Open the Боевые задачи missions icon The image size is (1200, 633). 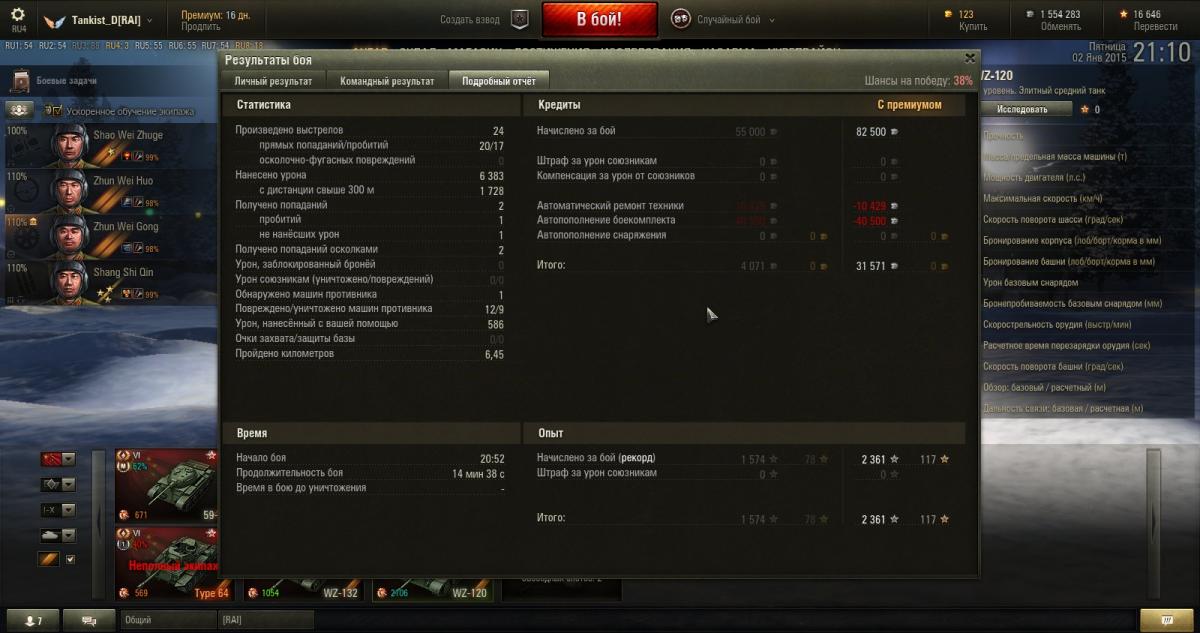pyautogui.click(x=19, y=81)
